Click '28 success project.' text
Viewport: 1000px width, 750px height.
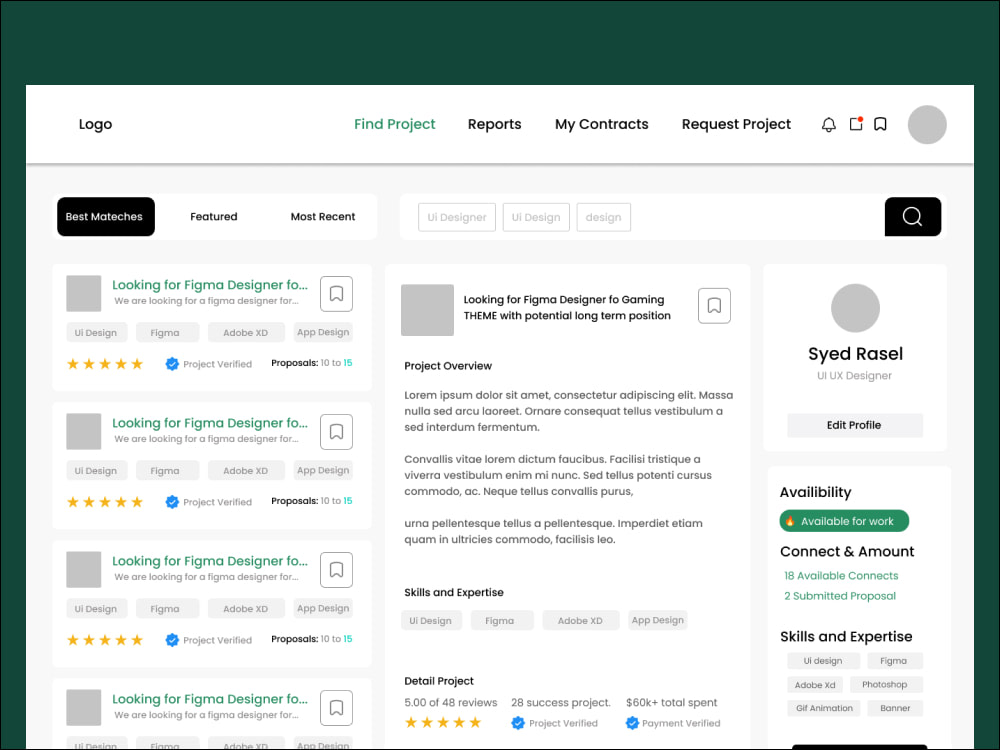(x=561, y=703)
